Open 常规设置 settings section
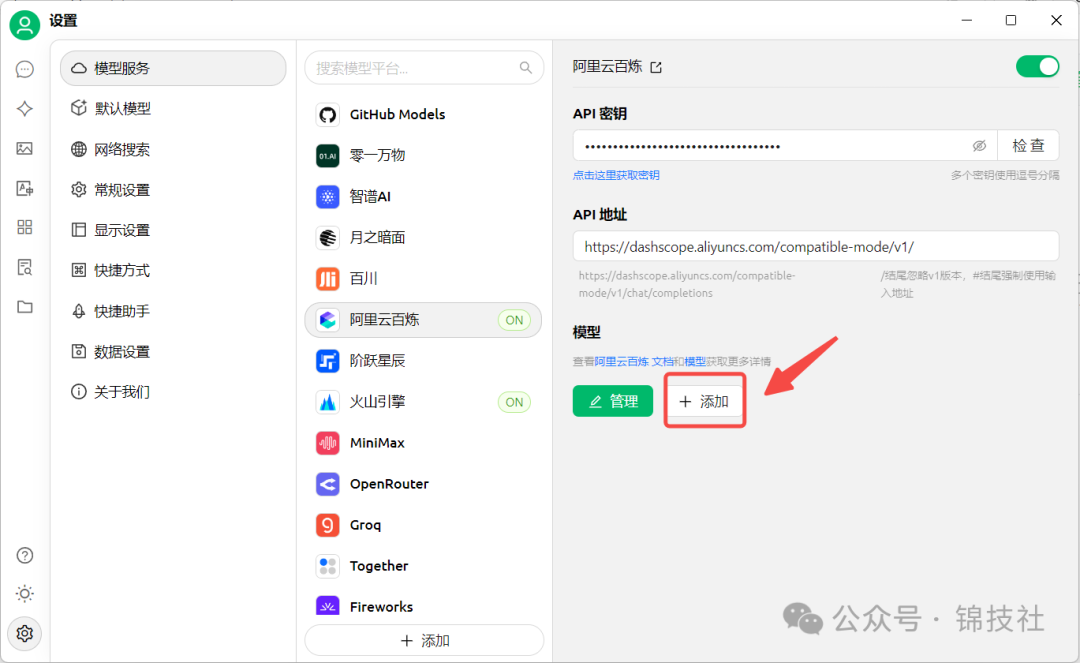Image resolution: width=1080 pixels, height=663 pixels. (x=173, y=190)
